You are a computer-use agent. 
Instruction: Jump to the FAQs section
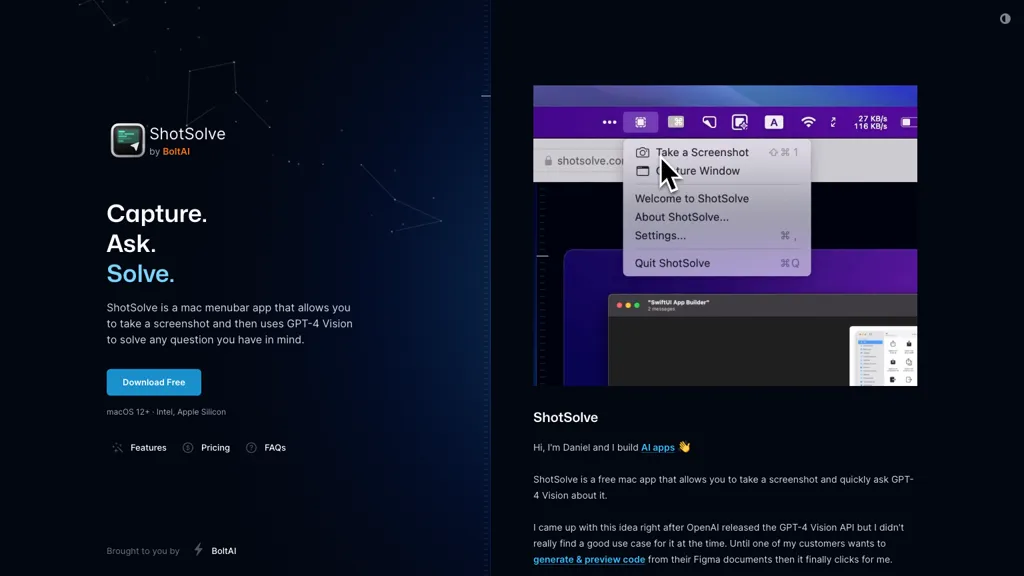point(275,448)
